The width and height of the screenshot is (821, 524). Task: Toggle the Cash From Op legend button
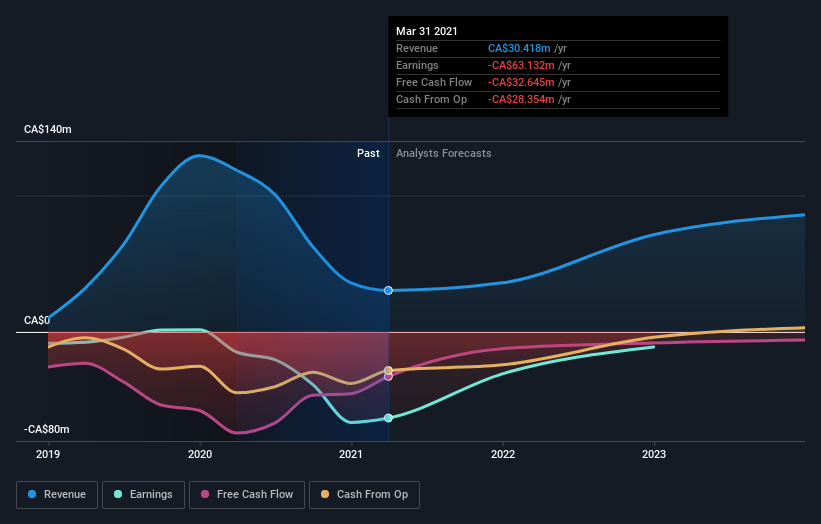point(364,495)
